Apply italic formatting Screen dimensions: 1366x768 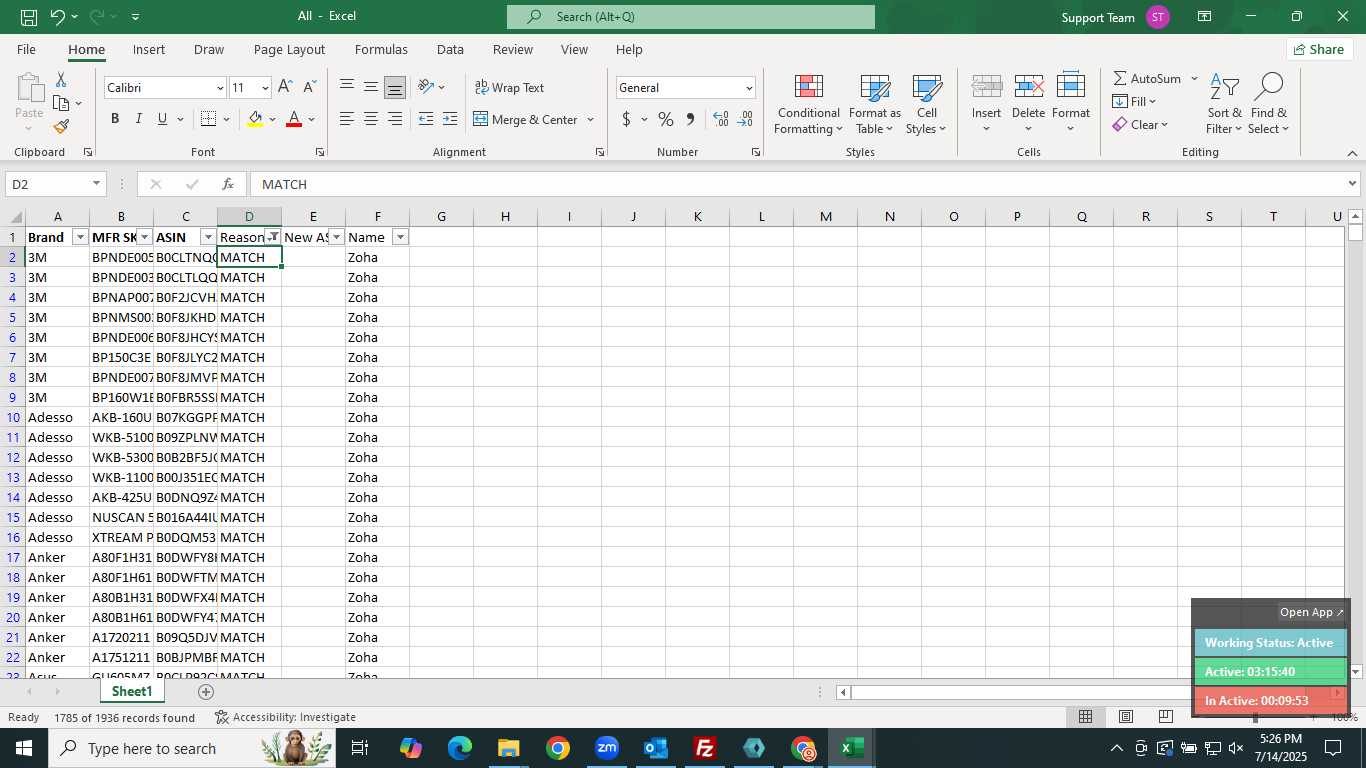[138, 119]
